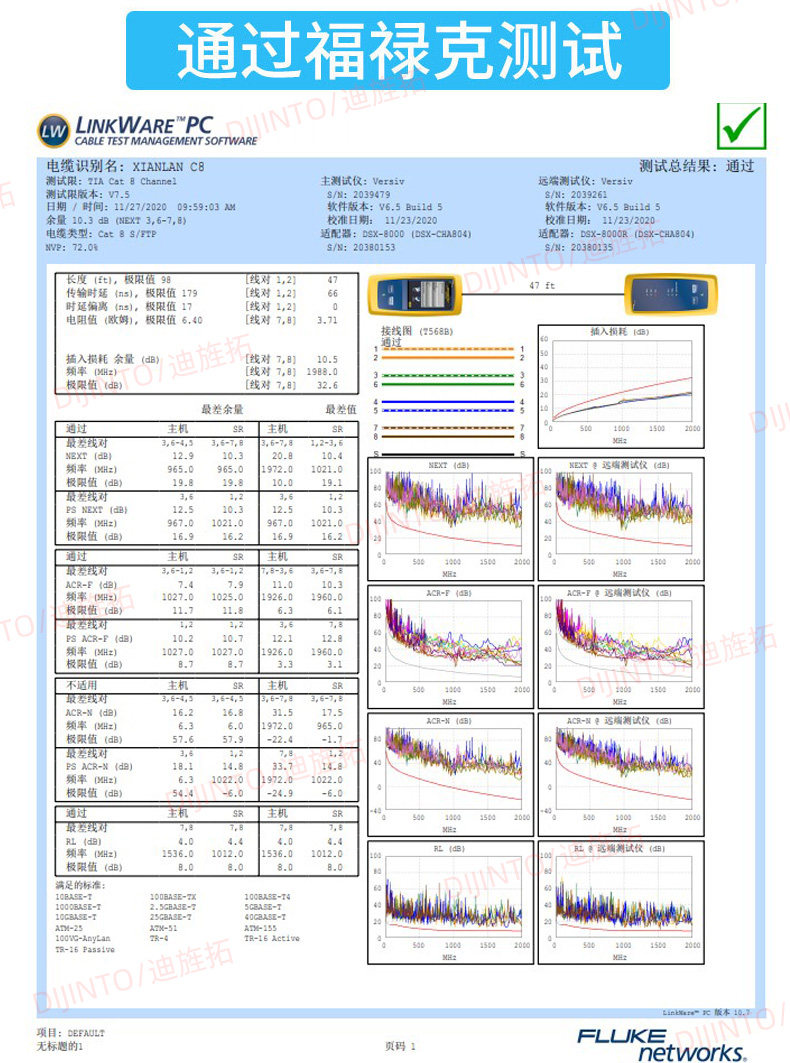Click the 电阻值 (欧姆), 极限值 6.40 row

[x=202, y=319]
